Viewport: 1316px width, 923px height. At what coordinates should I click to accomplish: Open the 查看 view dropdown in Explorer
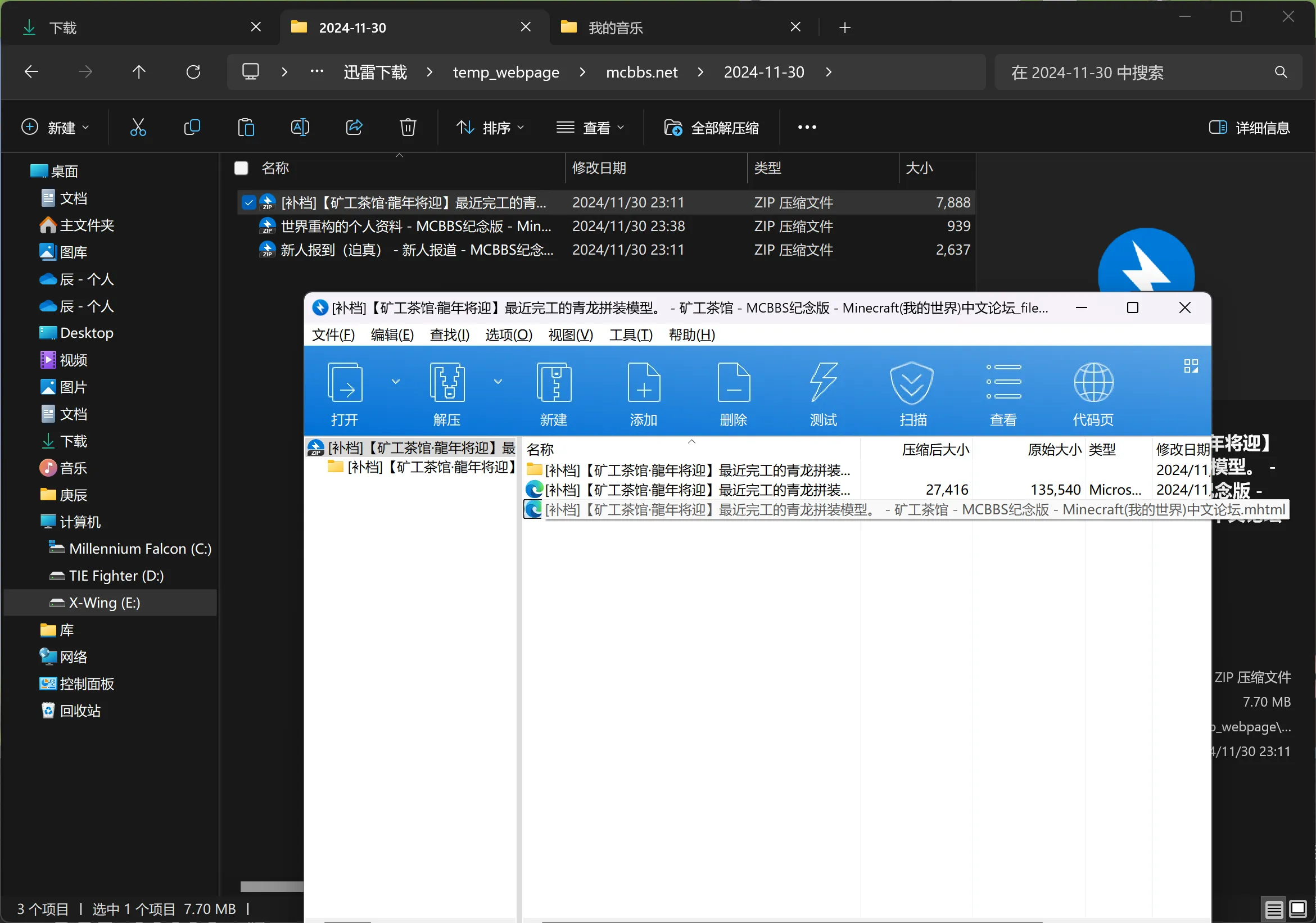(x=590, y=127)
